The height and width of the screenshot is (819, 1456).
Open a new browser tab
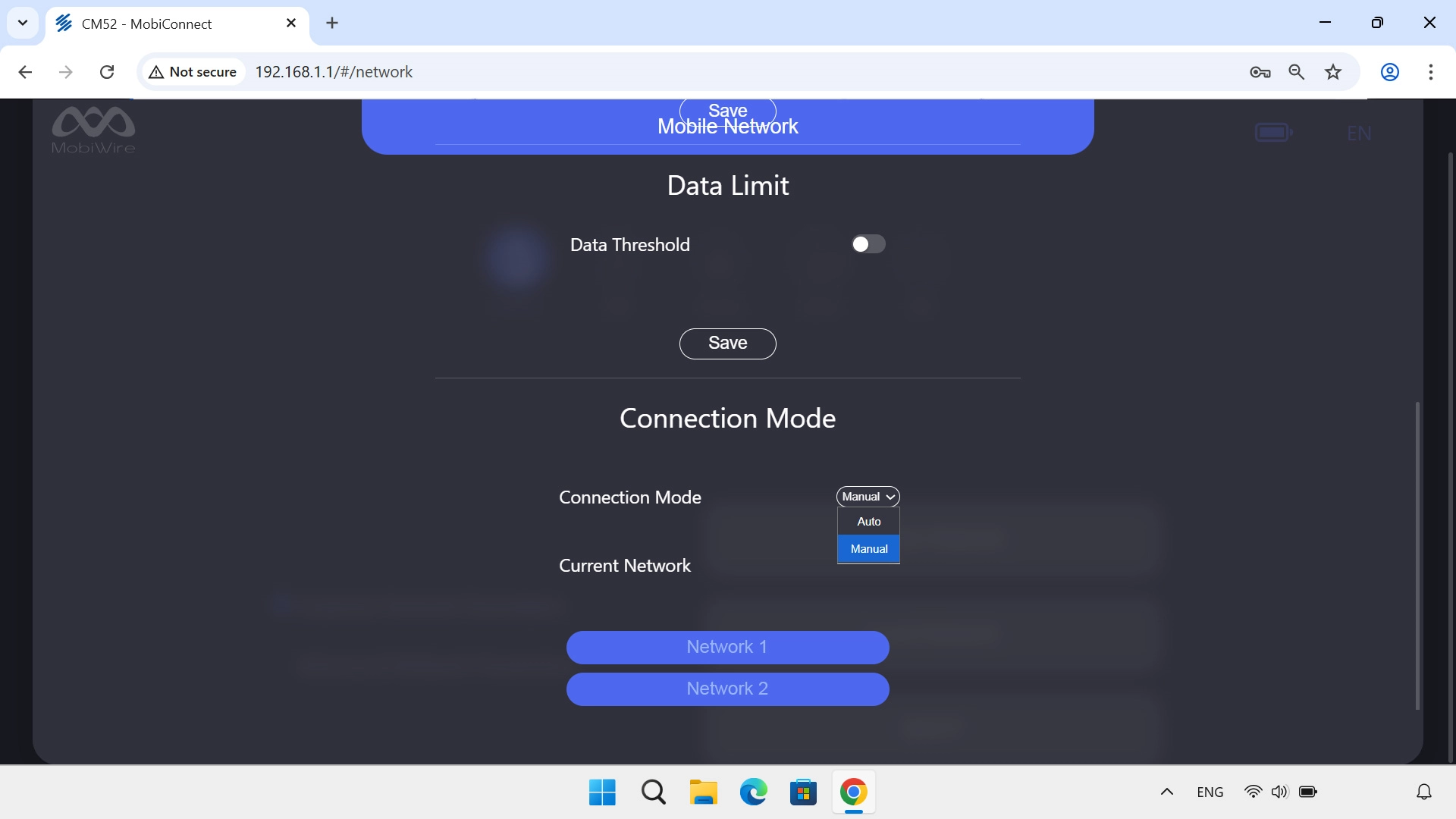pyautogui.click(x=332, y=24)
